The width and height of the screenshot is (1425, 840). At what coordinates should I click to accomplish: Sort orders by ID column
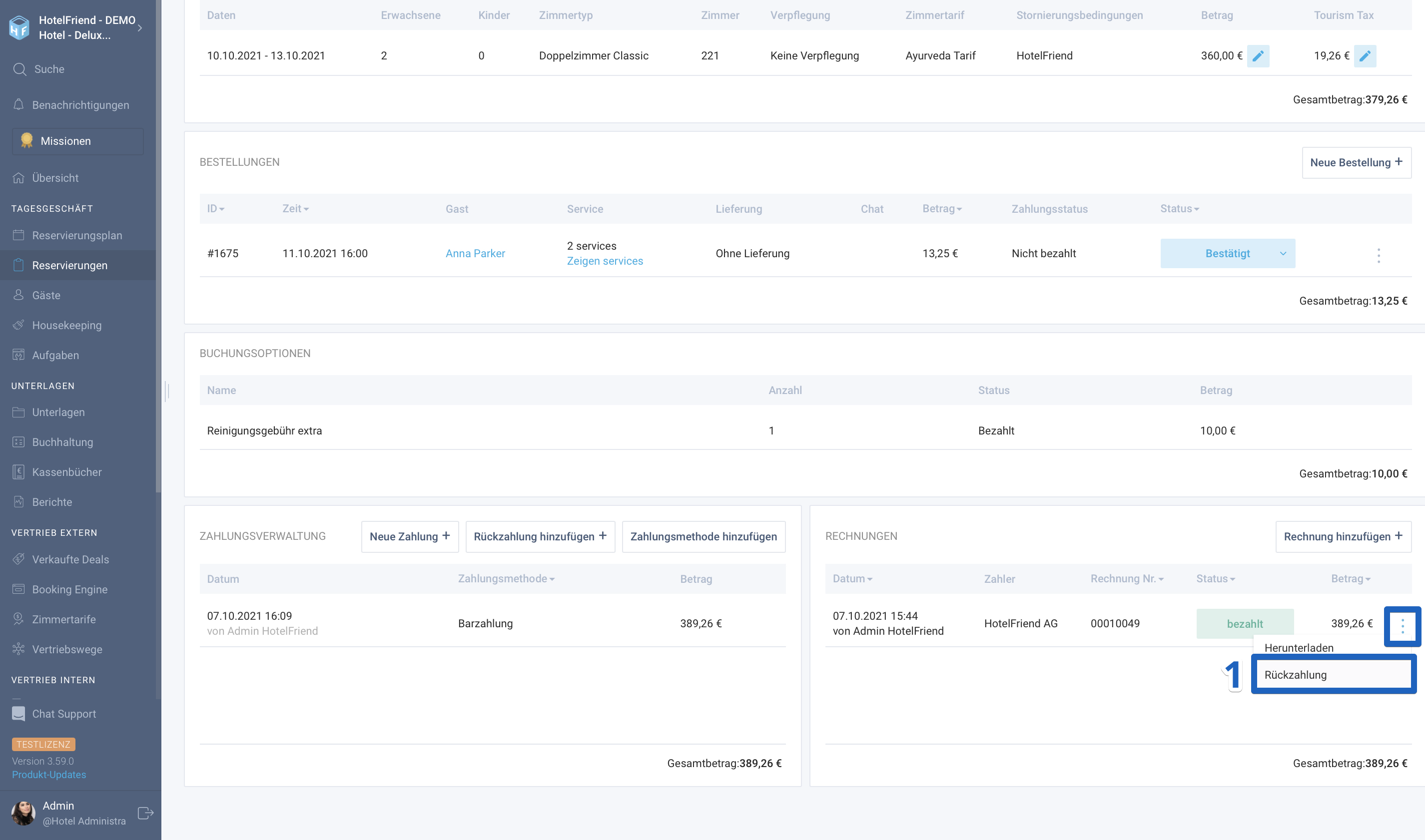pyautogui.click(x=216, y=209)
